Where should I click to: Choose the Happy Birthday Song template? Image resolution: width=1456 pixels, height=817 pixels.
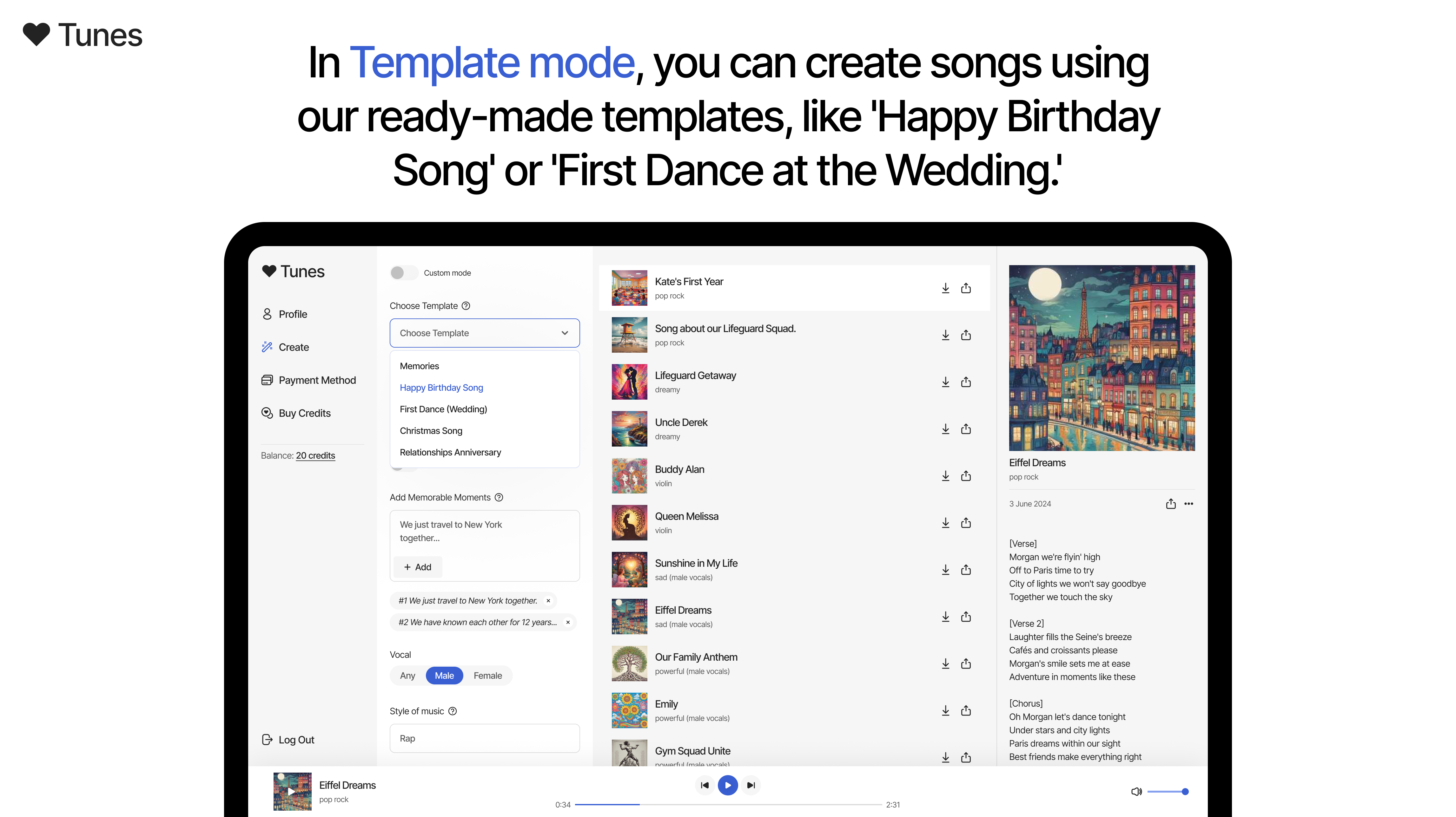tap(441, 388)
